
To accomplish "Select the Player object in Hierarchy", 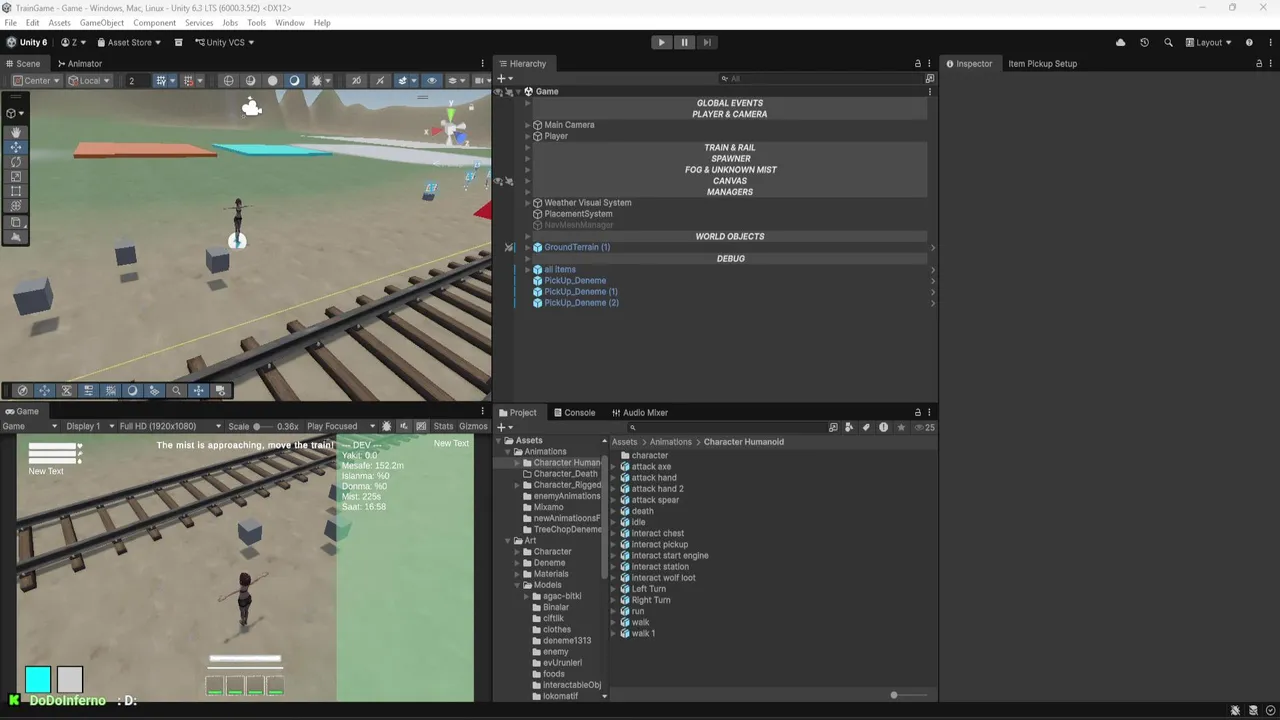I will [x=555, y=136].
